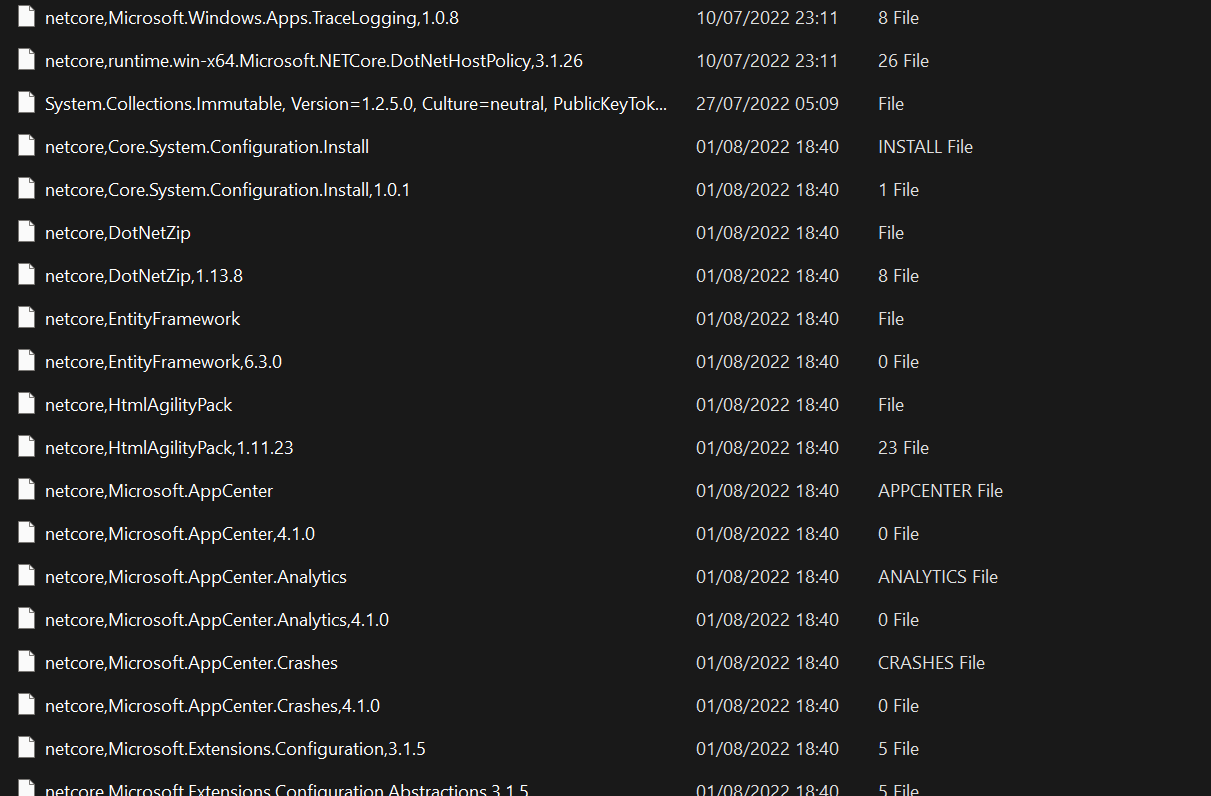
Task: Select file name netcore,DotNetZip,1.13.8
Action: (144, 276)
